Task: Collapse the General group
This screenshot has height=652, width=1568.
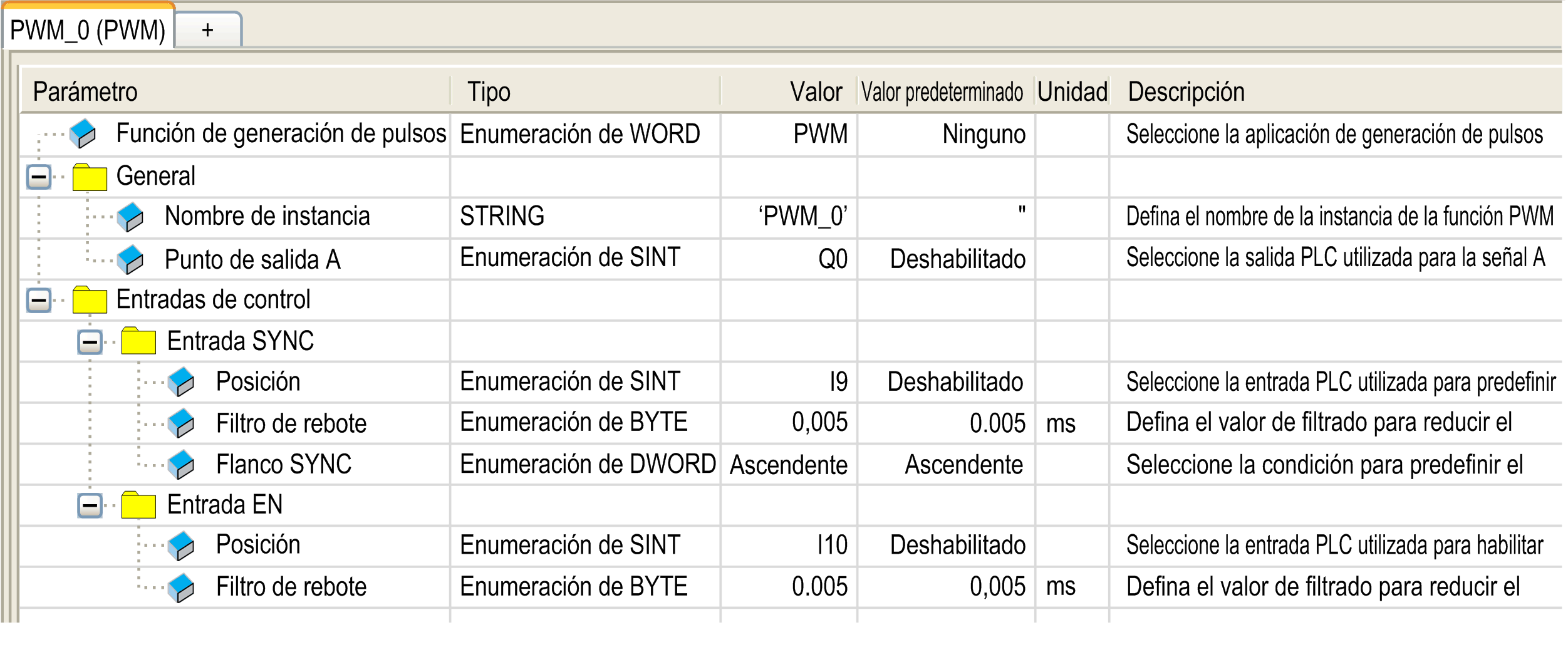Action: point(39,177)
